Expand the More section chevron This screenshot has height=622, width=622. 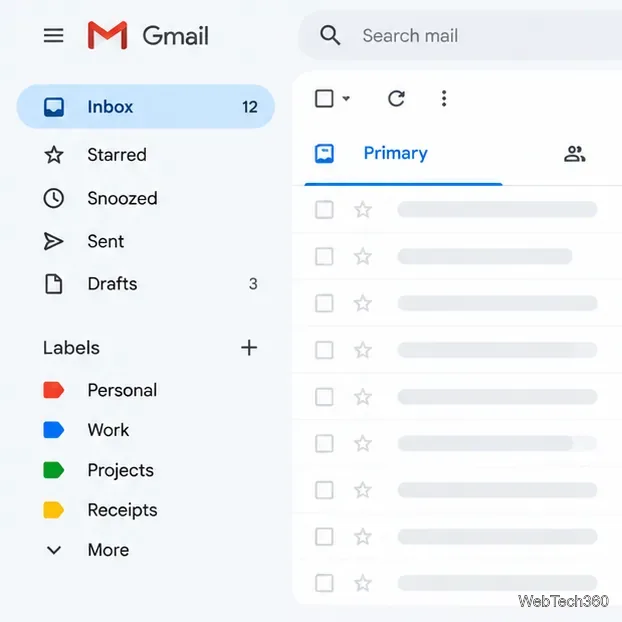(54, 550)
